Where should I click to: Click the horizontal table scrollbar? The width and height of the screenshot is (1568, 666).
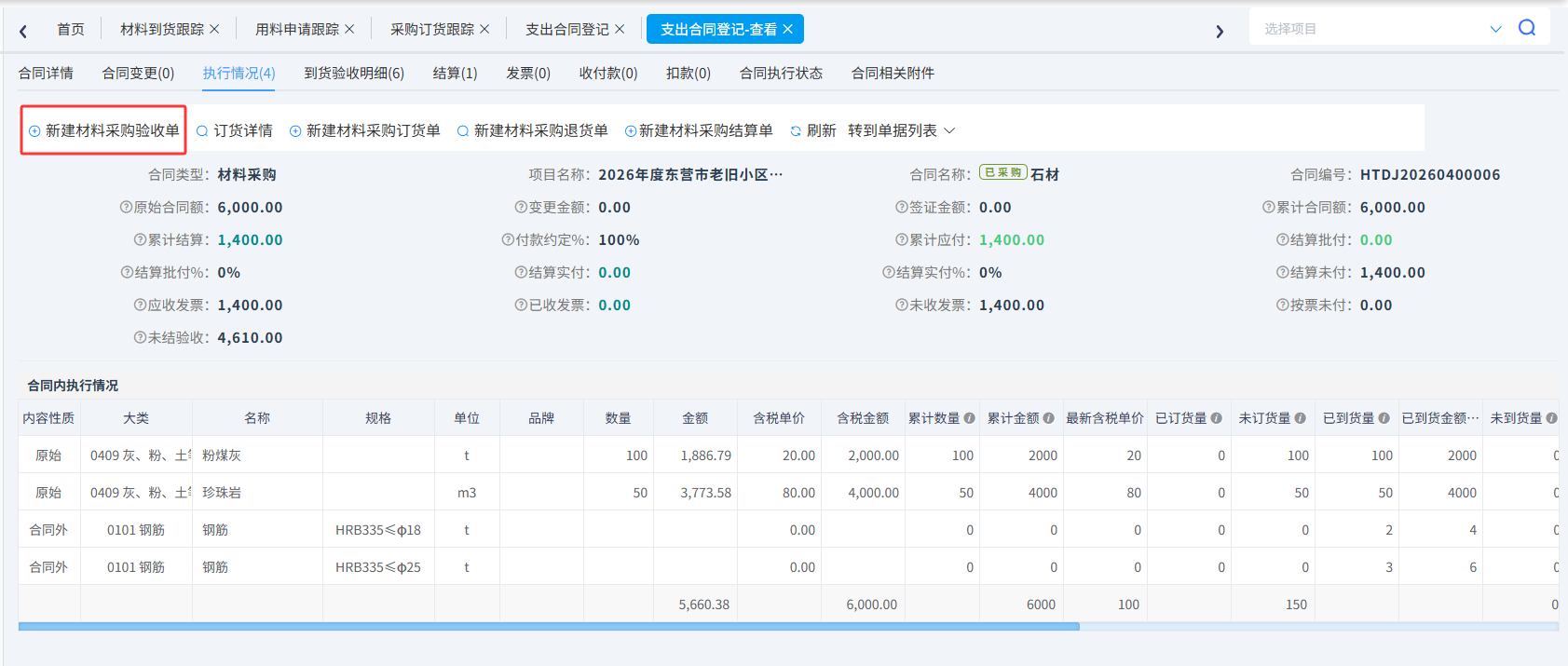pos(549,627)
